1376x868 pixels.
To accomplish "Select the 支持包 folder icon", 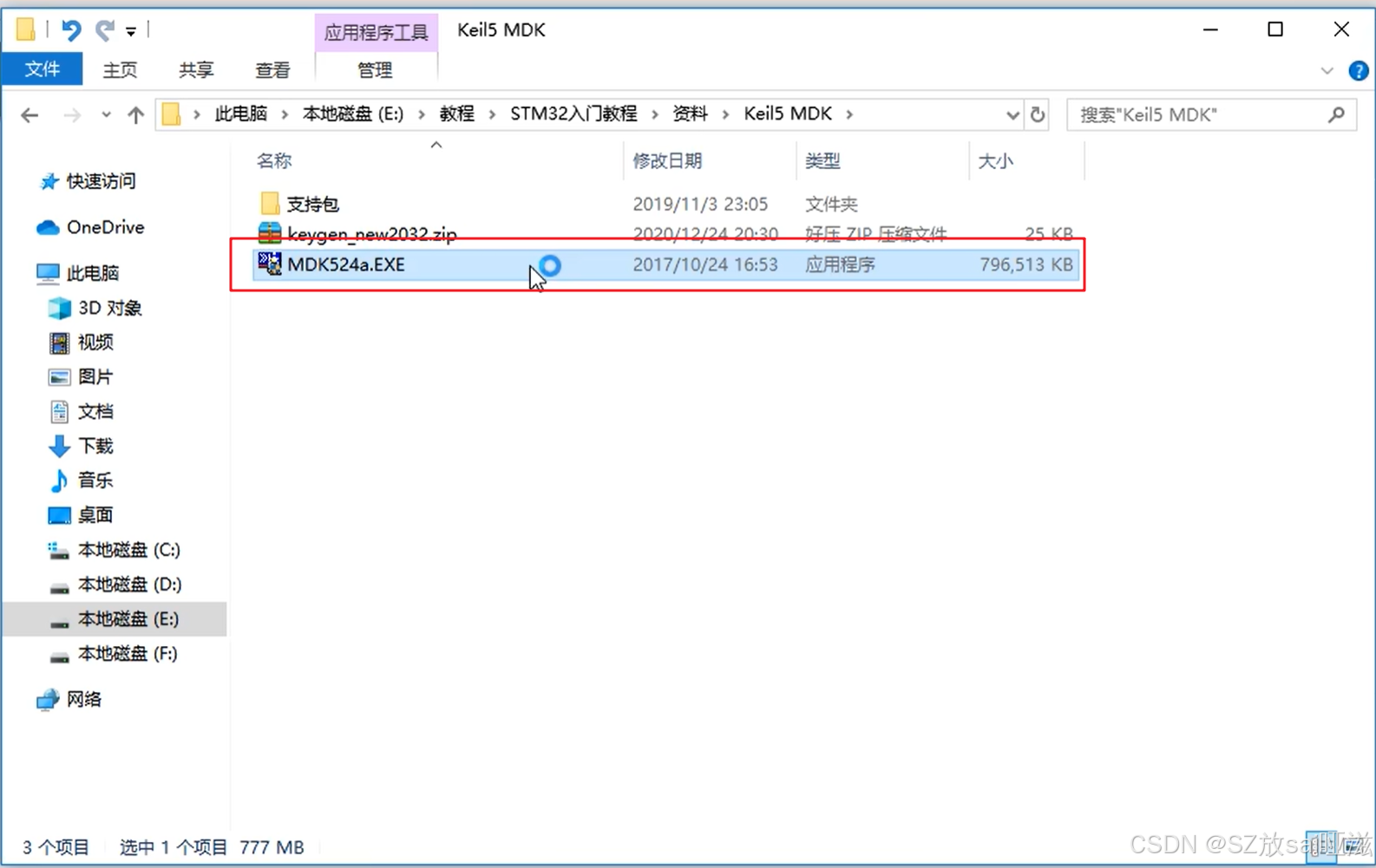I will point(270,204).
